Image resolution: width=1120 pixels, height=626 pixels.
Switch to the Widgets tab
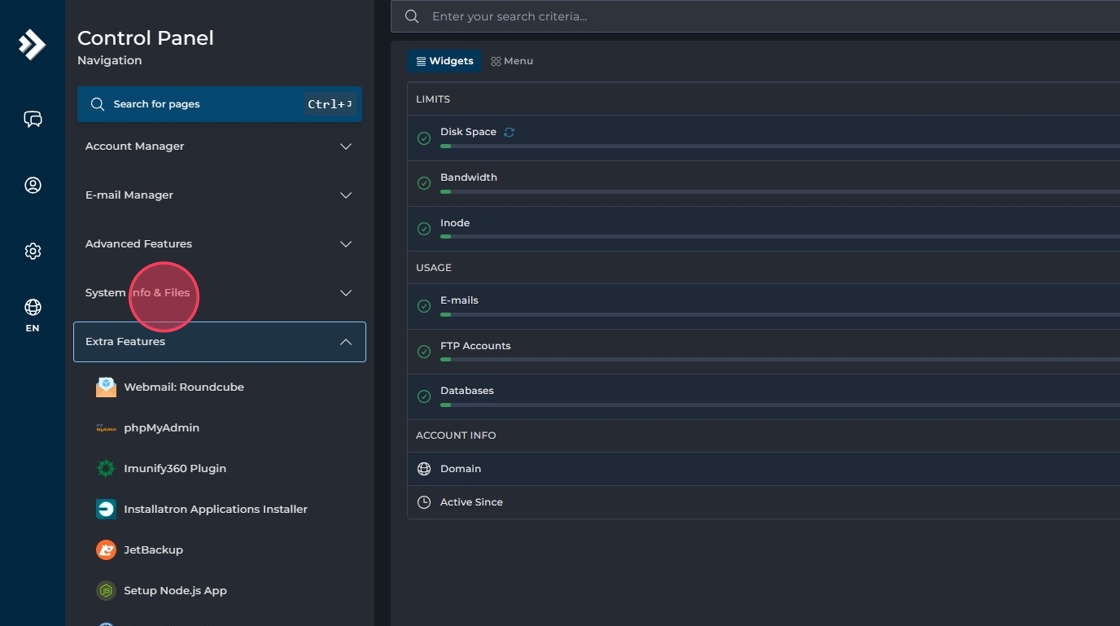click(445, 61)
